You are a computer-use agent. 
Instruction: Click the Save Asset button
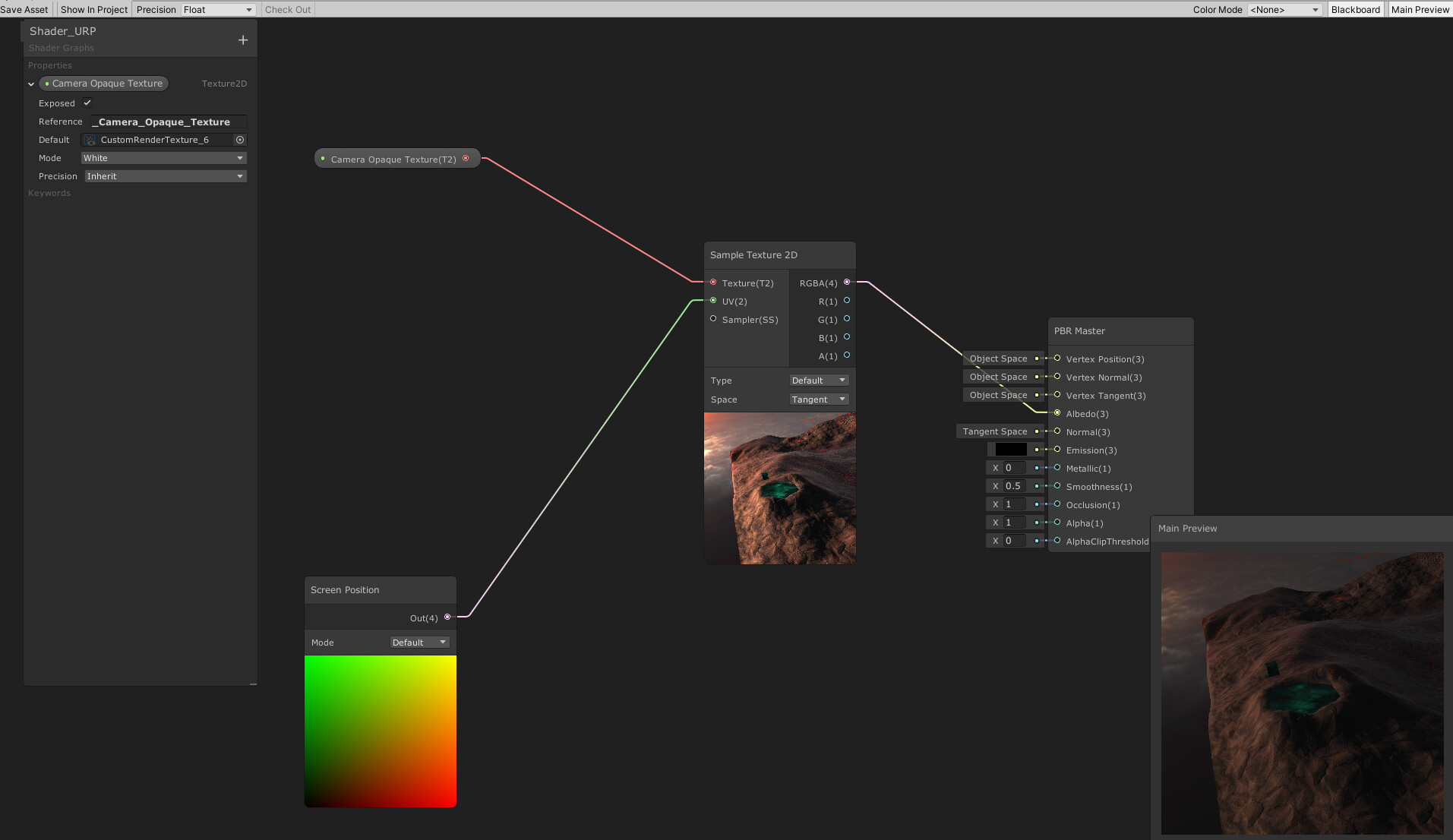(x=24, y=9)
